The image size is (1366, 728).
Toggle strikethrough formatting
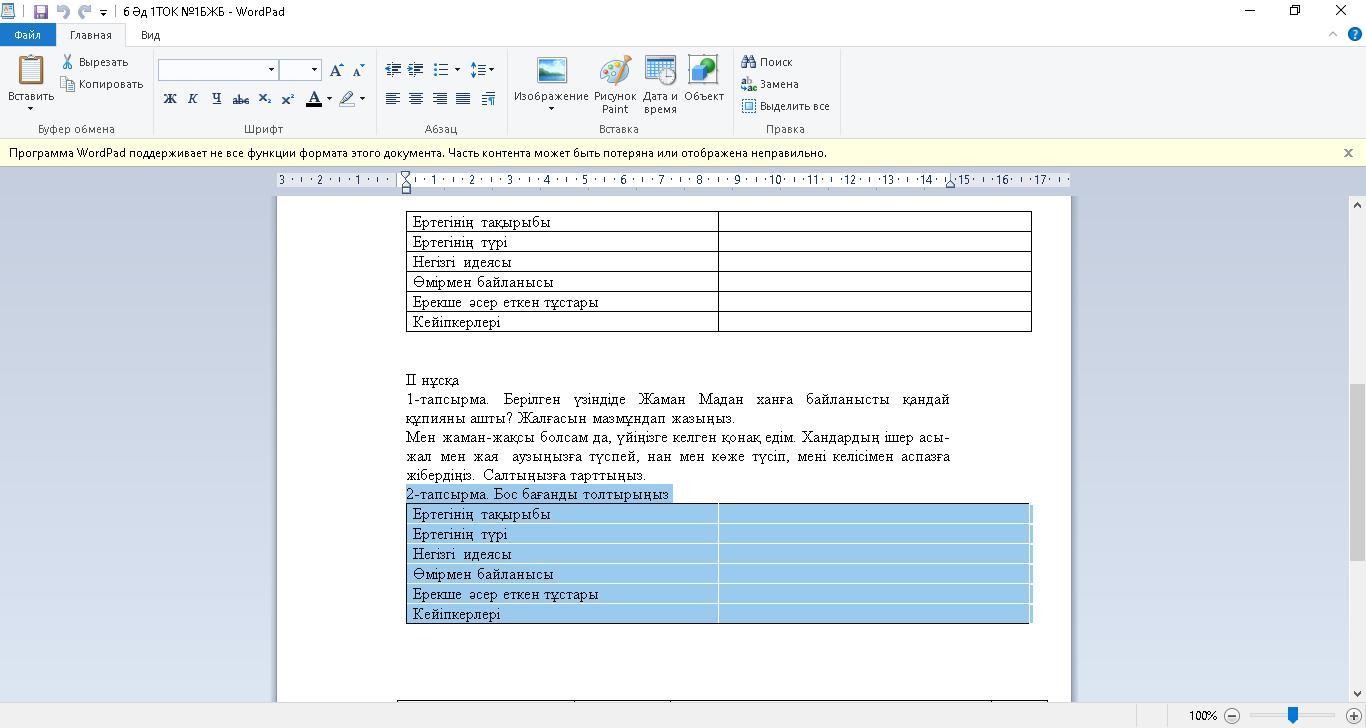tap(240, 99)
